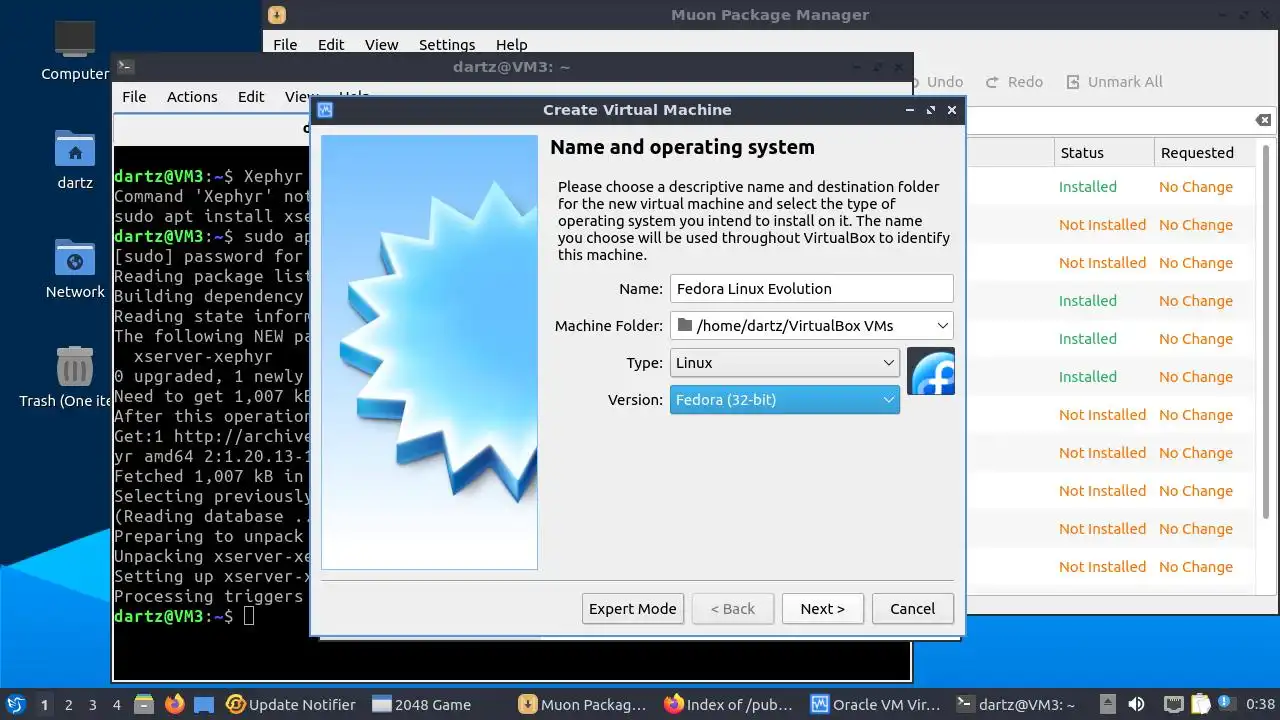
Task: Open the Type dropdown showing Linux
Action: tap(785, 363)
